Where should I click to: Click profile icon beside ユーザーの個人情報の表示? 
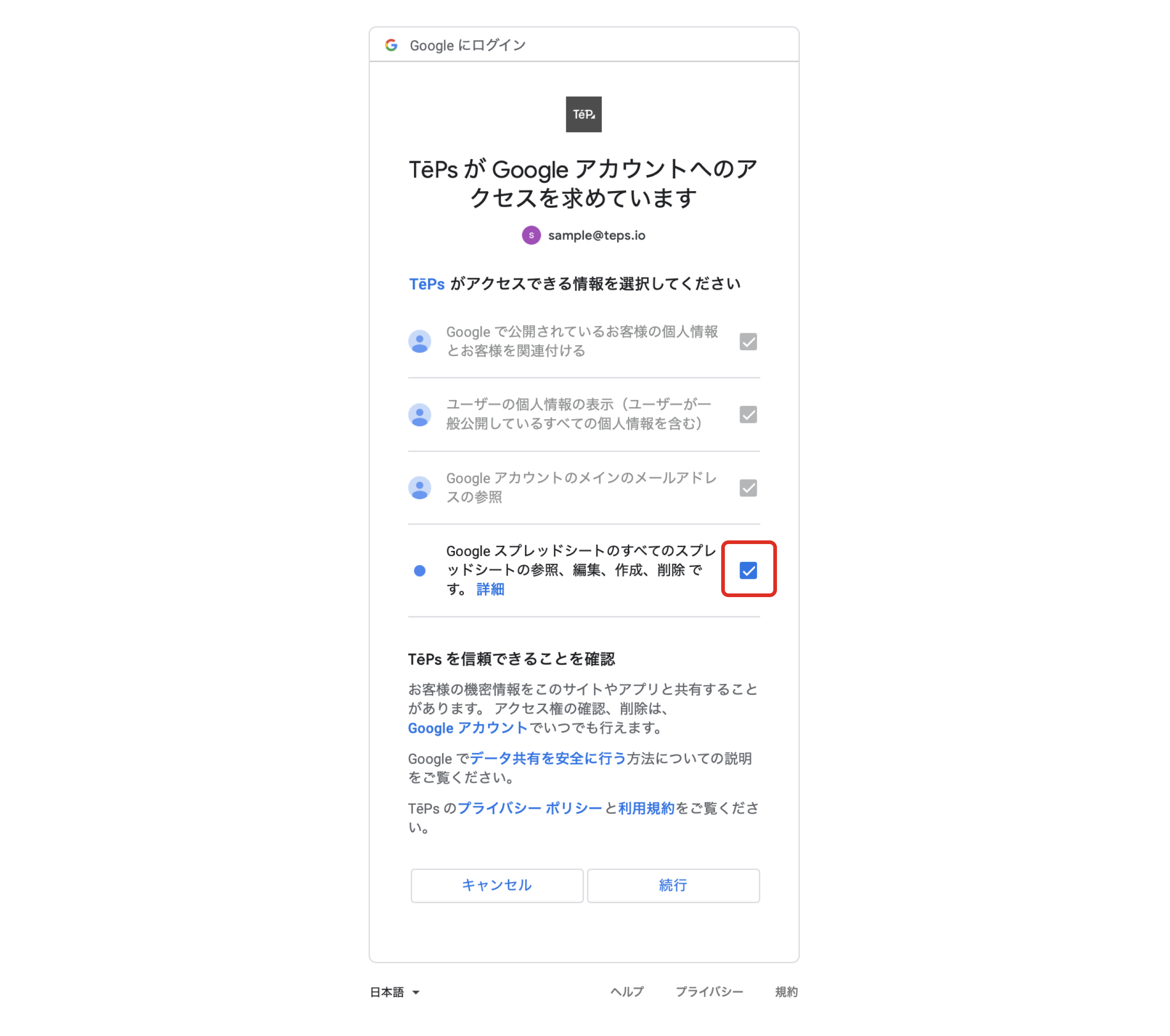[x=420, y=415]
